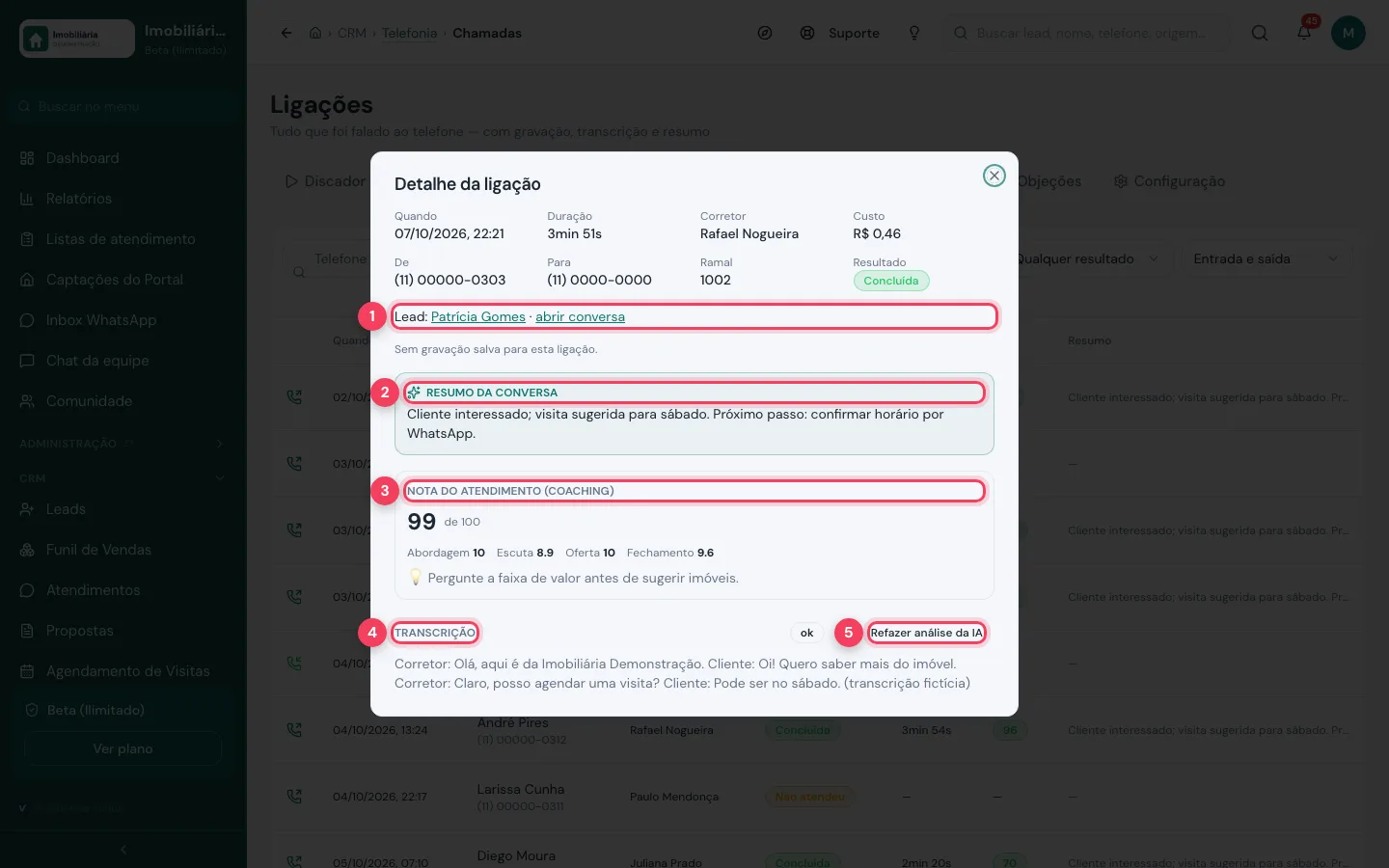Viewport: 1389px width, 868px height.
Task: Collapse the CRM sidebar section
Action: [x=123, y=478]
